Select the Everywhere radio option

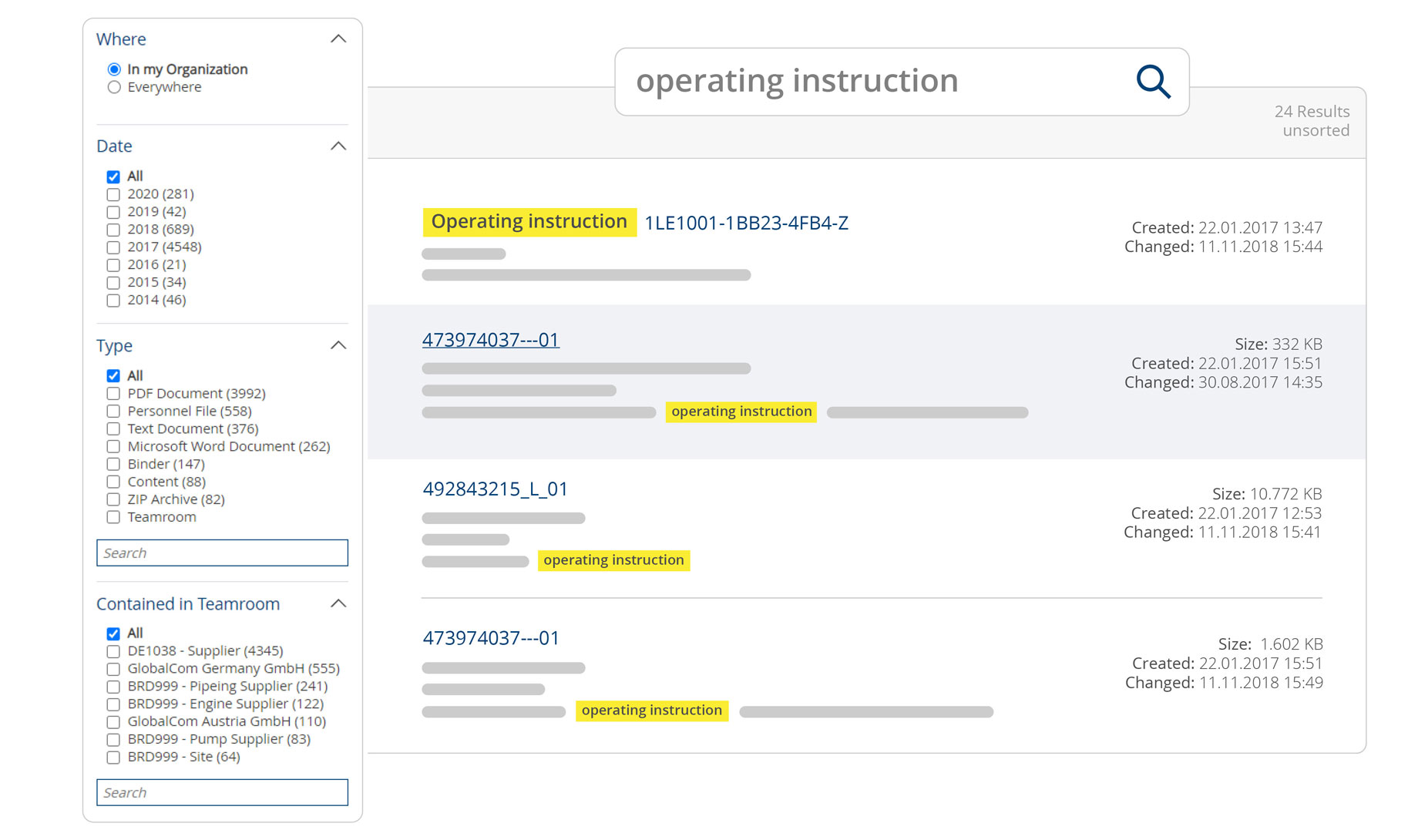tap(114, 88)
